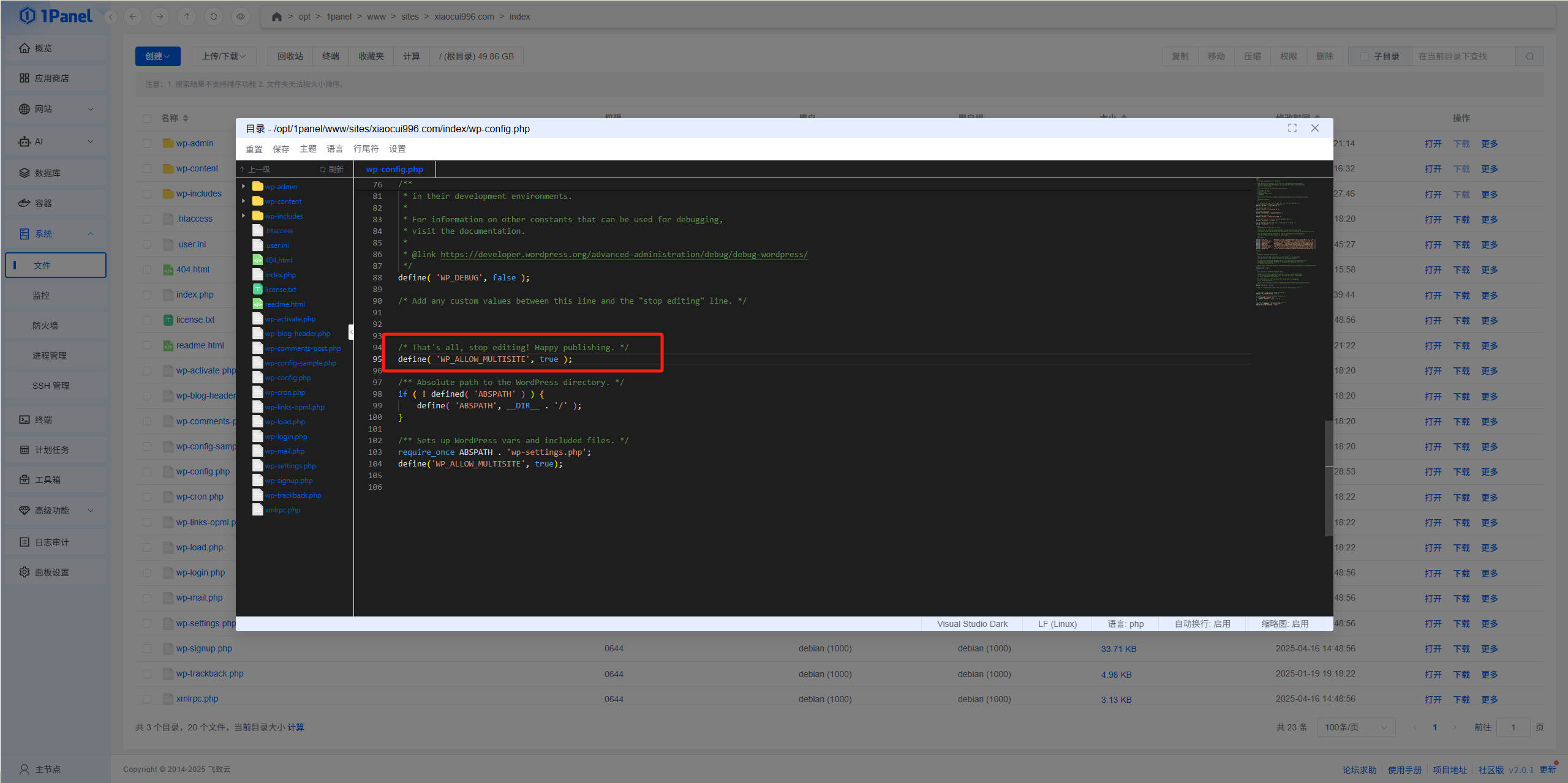Click the search magnifier icon

(x=1530, y=56)
